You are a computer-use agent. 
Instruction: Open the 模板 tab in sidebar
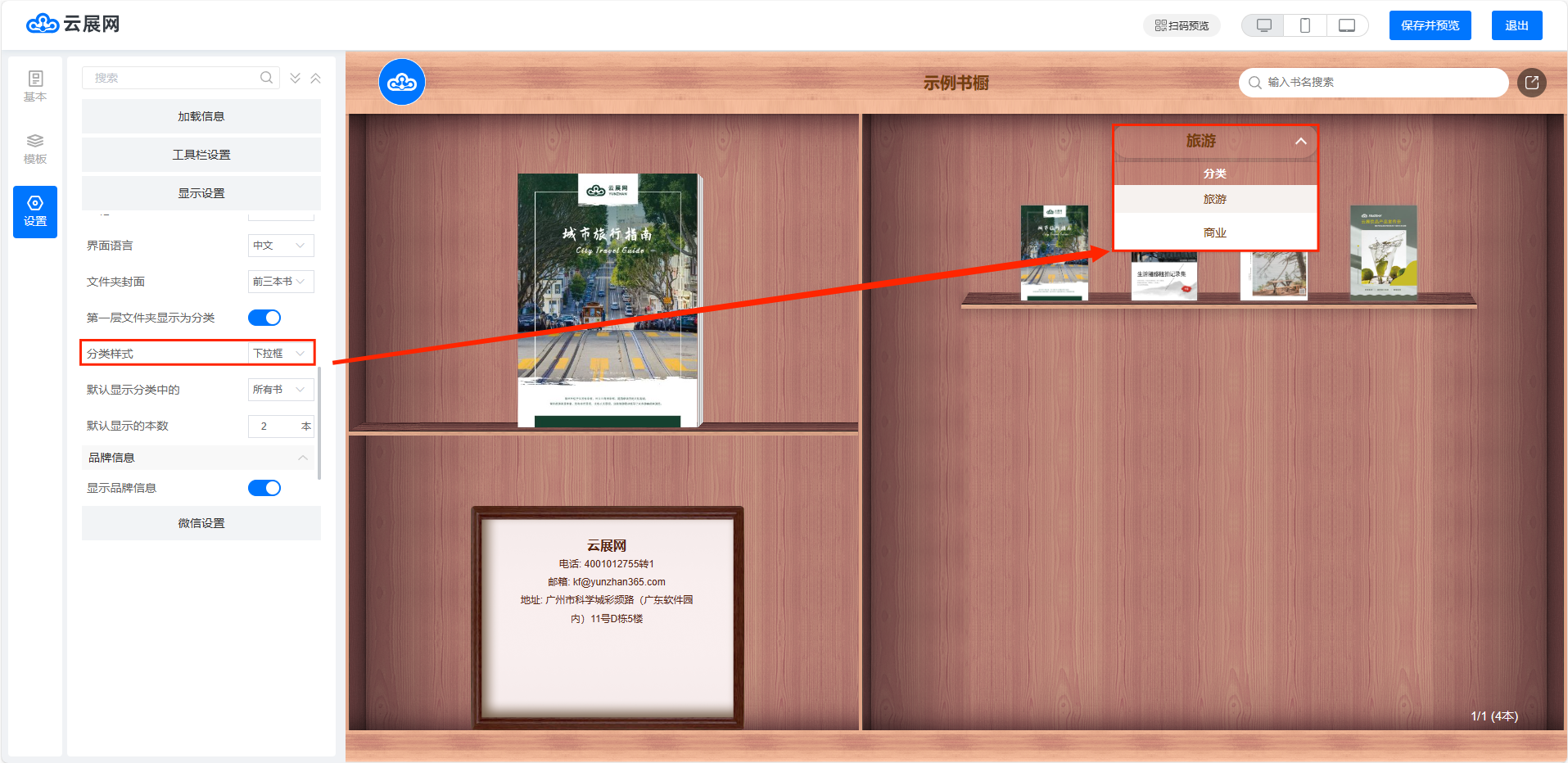point(35,148)
